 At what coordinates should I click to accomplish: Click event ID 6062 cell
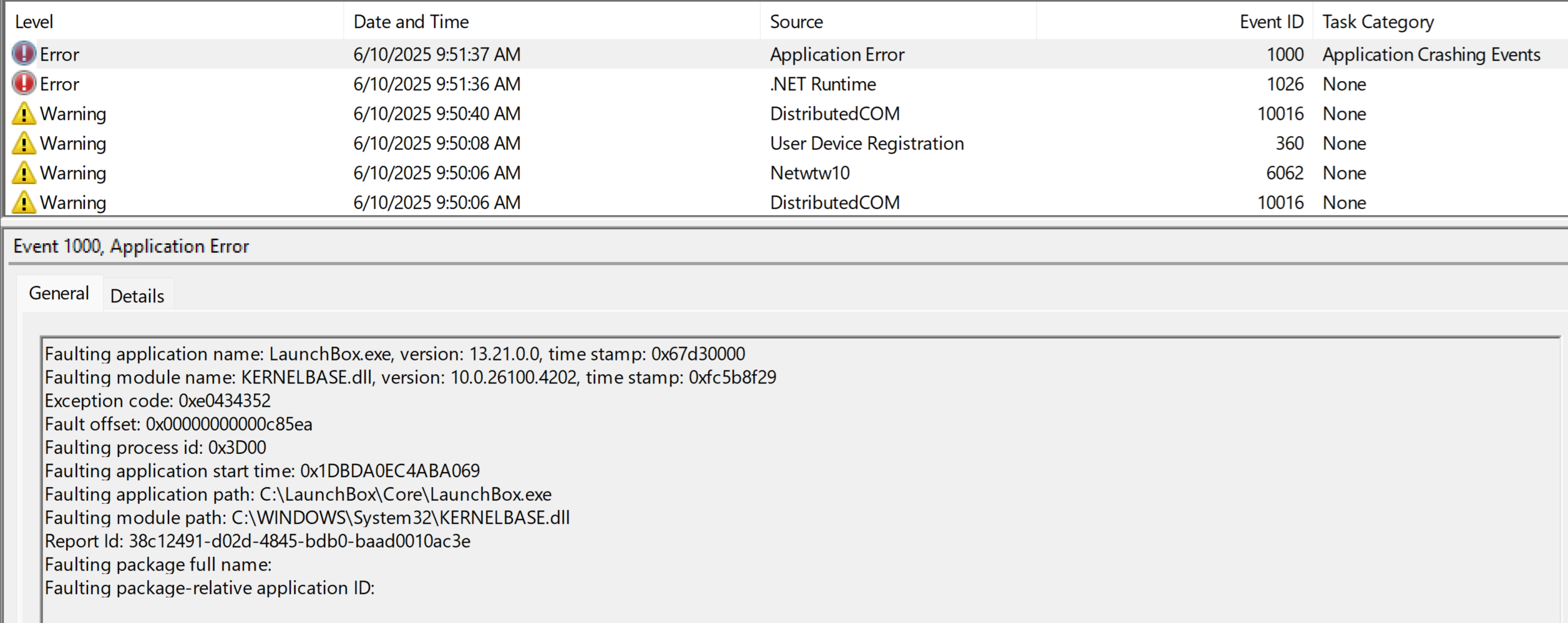click(1285, 173)
